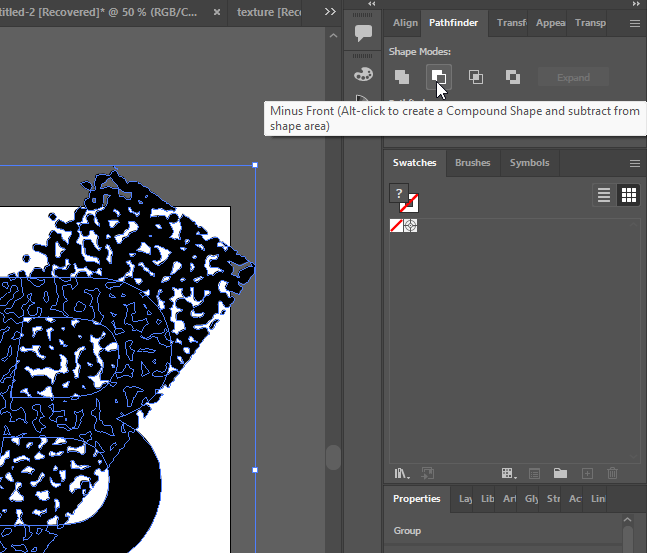647x553 pixels.
Task: Activate the Untitled-2 [Recovered] document tab
Action: point(98,12)
